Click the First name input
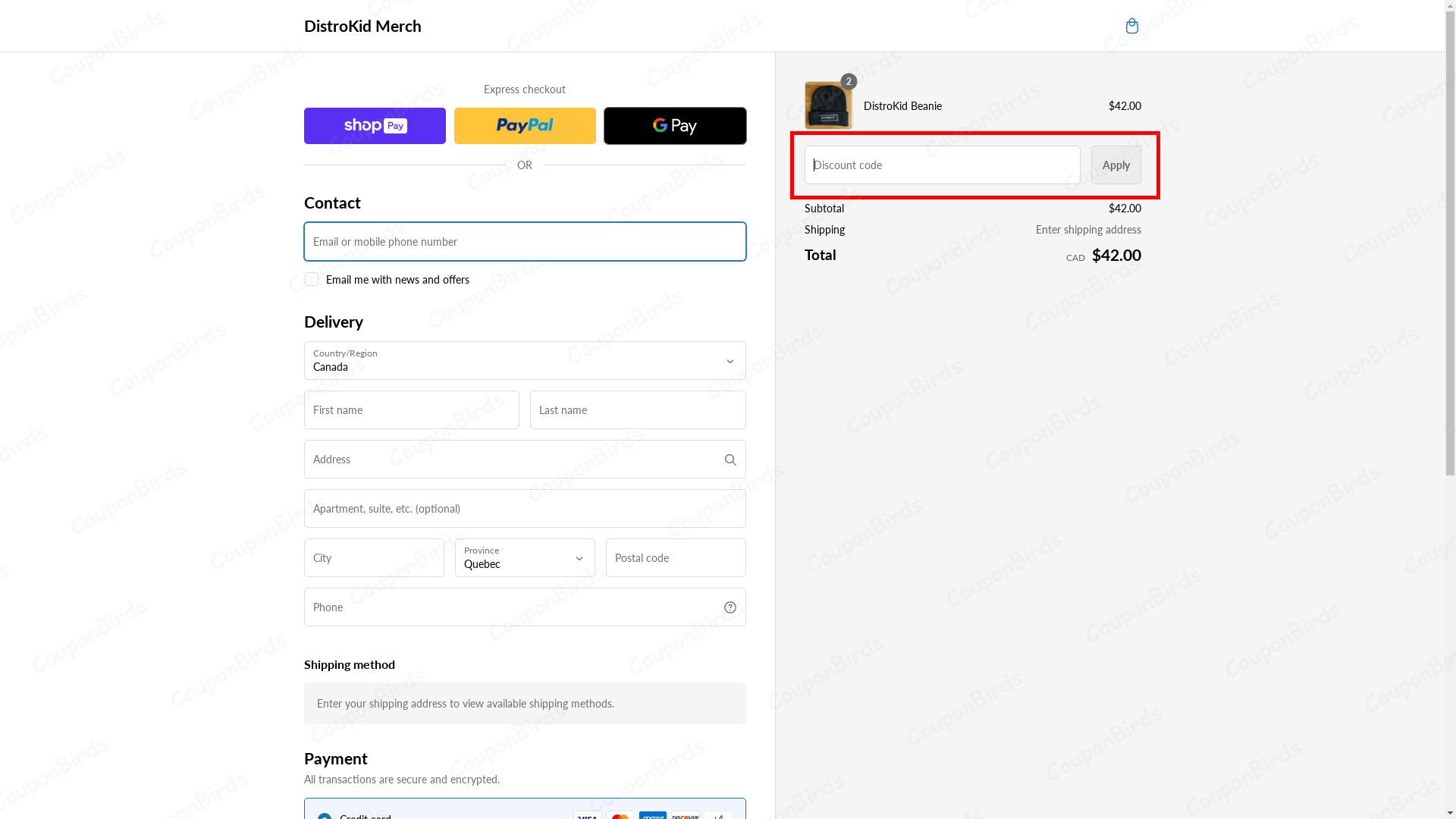Viewport: 1456px width, 819px height. [412, 410]
